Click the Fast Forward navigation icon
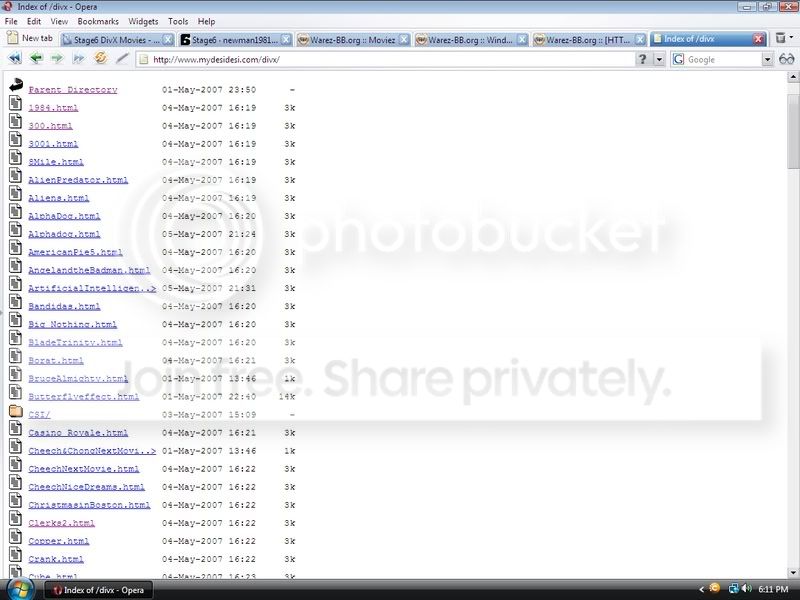Screen dimensions: 800x600 tap(79, 59)
